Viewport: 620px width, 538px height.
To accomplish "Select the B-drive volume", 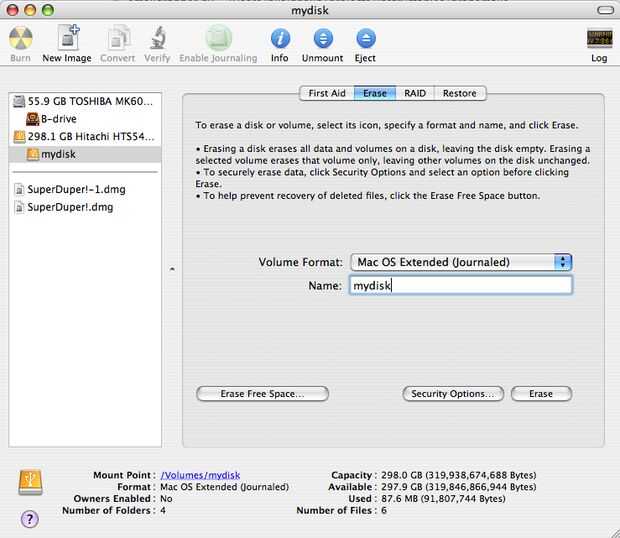I will 85,119.
